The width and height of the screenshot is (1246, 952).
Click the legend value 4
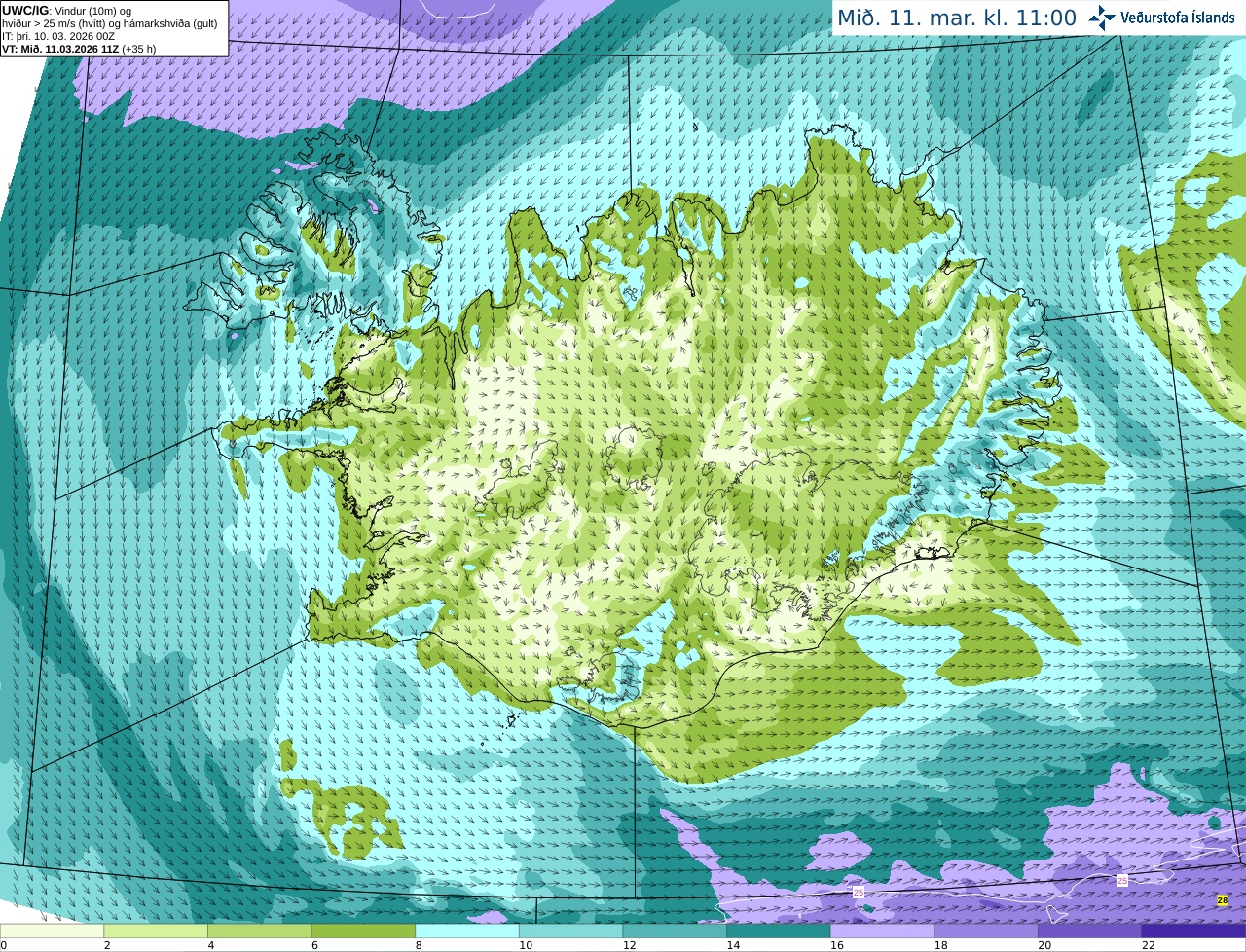210,945
